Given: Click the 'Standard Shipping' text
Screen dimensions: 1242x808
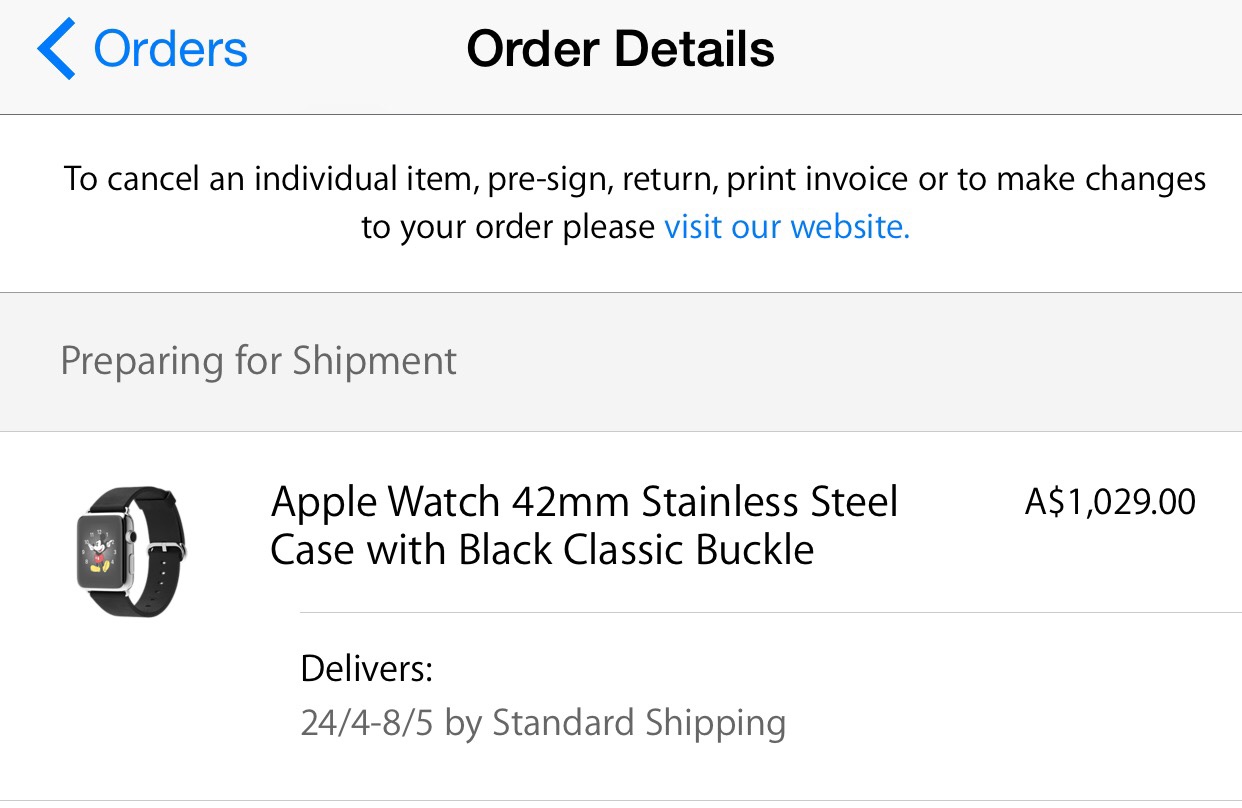Looking at the screenshot, I should point(639,722).
